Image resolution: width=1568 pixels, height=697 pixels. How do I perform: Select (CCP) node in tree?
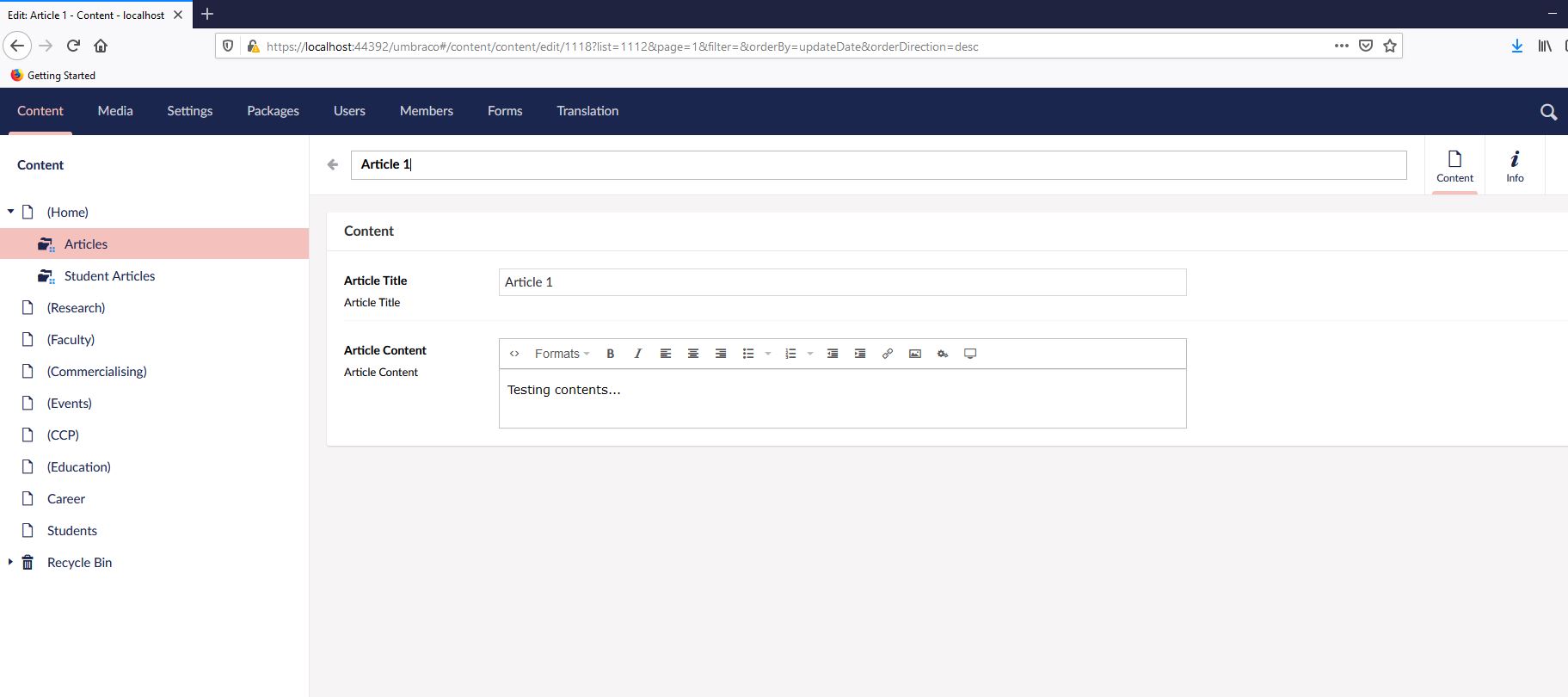[x=63, y=435]
